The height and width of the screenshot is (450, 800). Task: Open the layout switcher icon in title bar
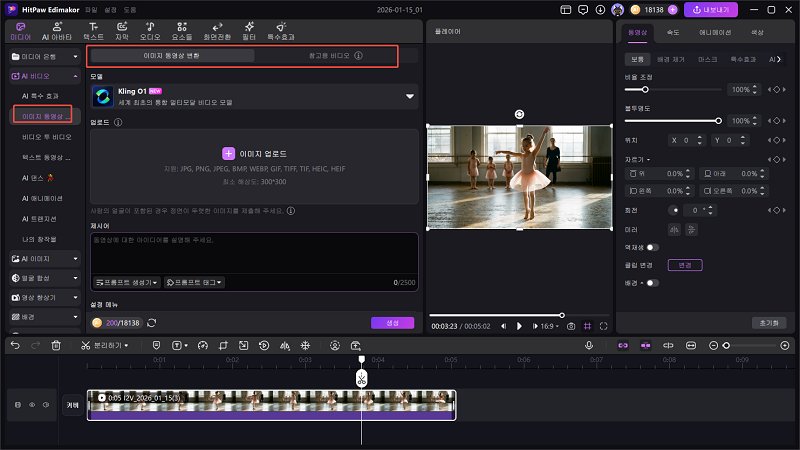pyautogui.click(x=565, y=10)
